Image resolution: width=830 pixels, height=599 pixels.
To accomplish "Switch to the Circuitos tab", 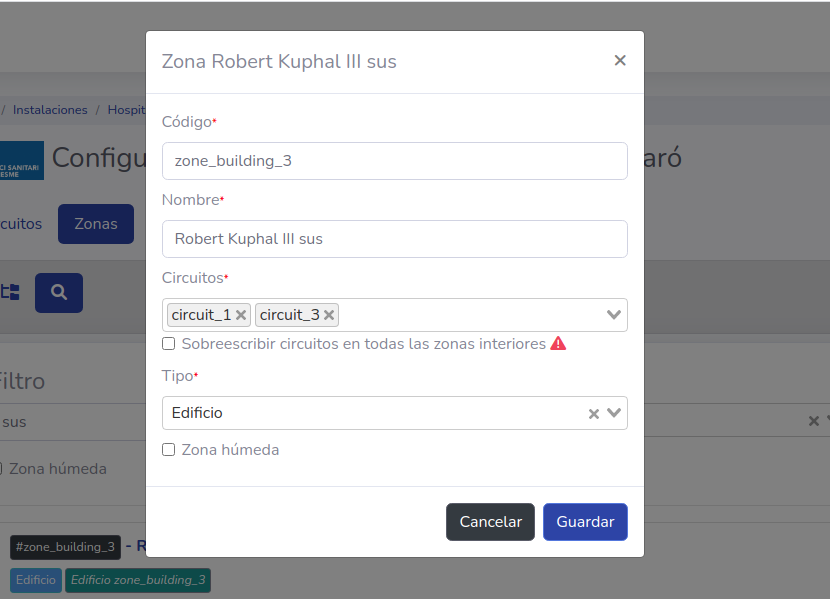I will (x=21, y=224).
